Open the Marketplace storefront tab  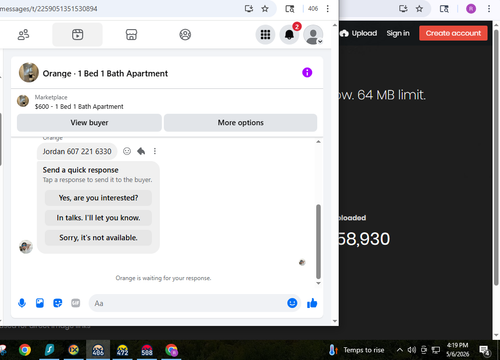coord(131,35)
